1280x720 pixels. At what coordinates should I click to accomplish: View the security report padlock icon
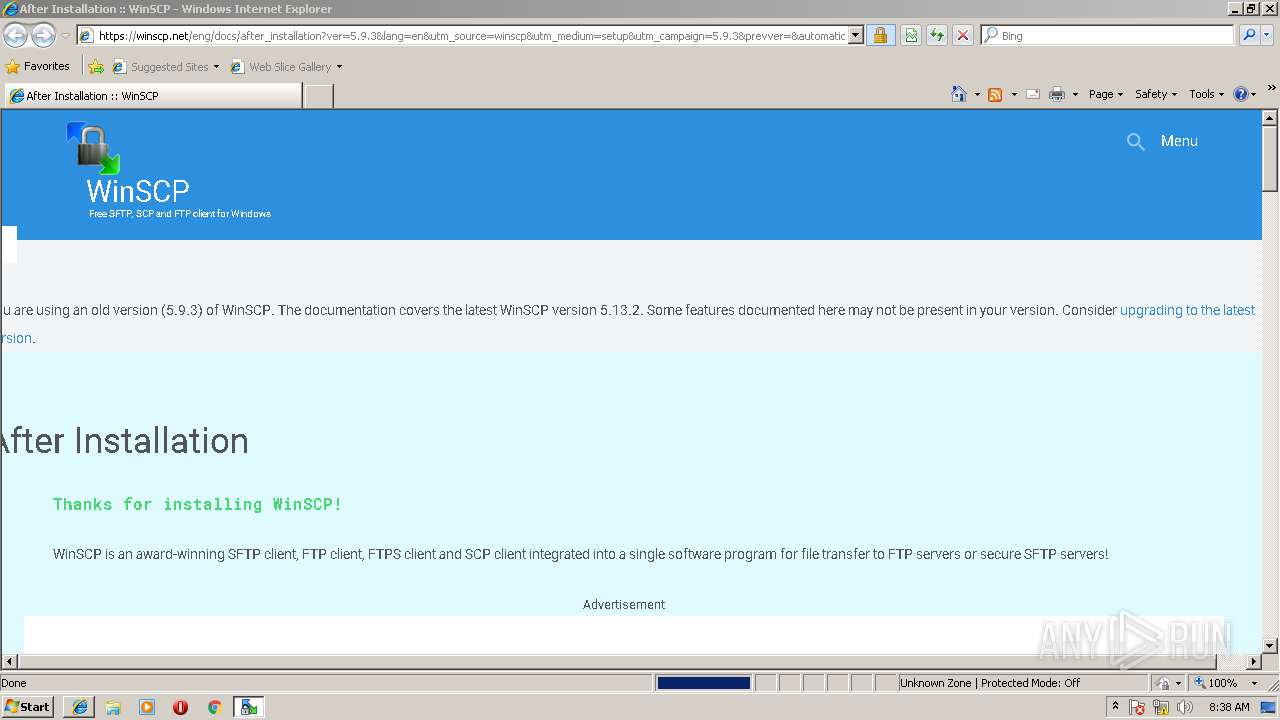880,36
